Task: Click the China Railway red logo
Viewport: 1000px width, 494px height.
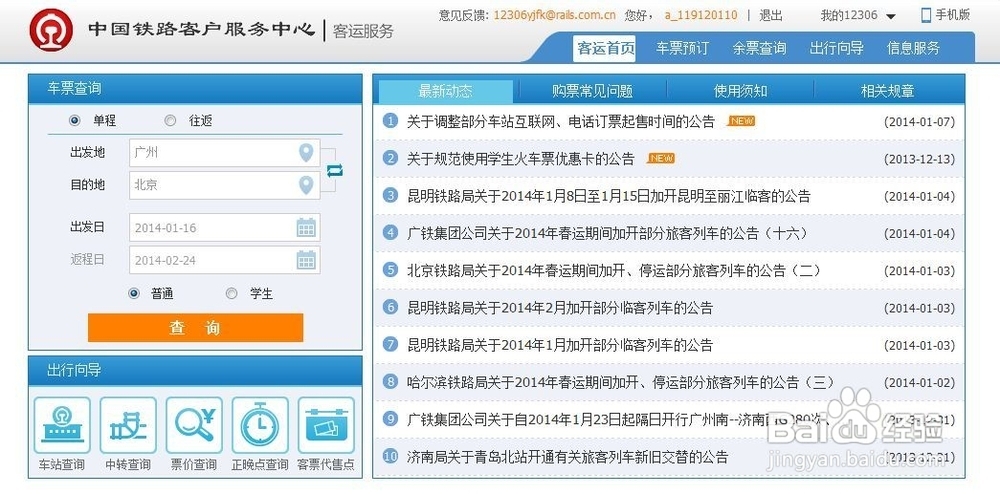Action: tap(51, 30)
